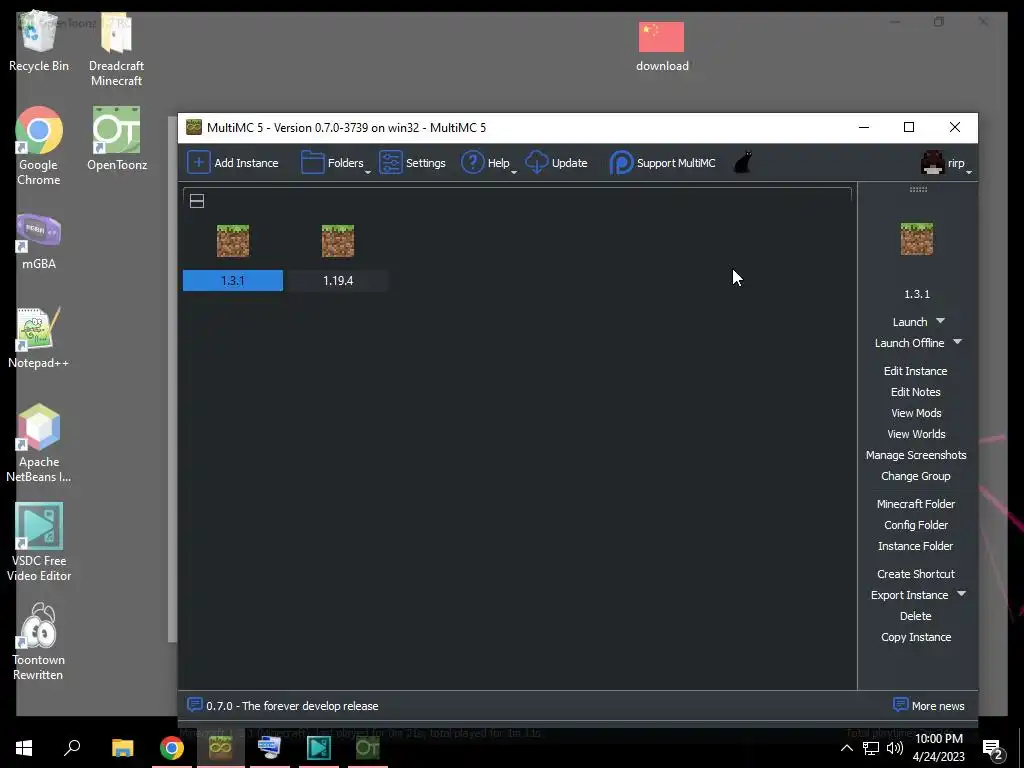Collapse the instance group toggle icon
Image resolution: width=1024 pixels, height=768 pixels.
click(x=197, y=201)
